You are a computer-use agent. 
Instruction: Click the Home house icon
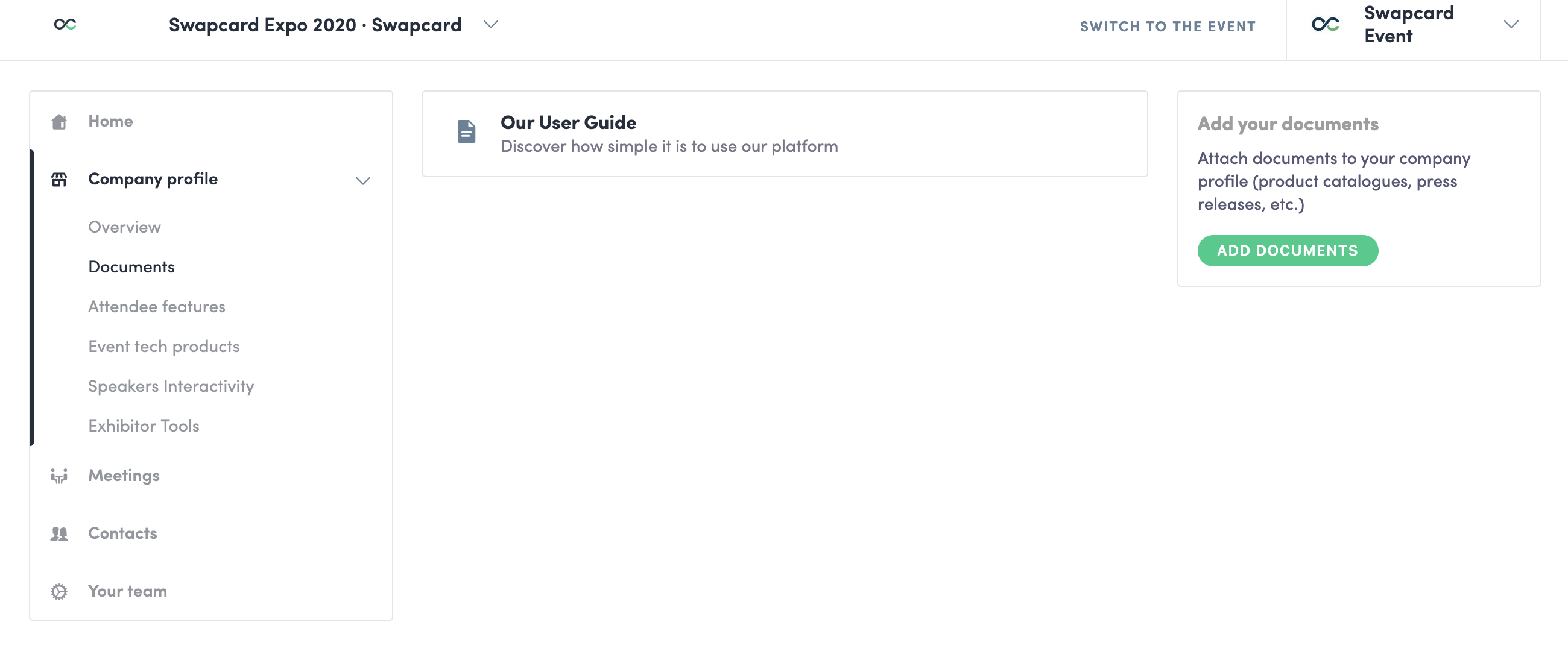point(59,122)
